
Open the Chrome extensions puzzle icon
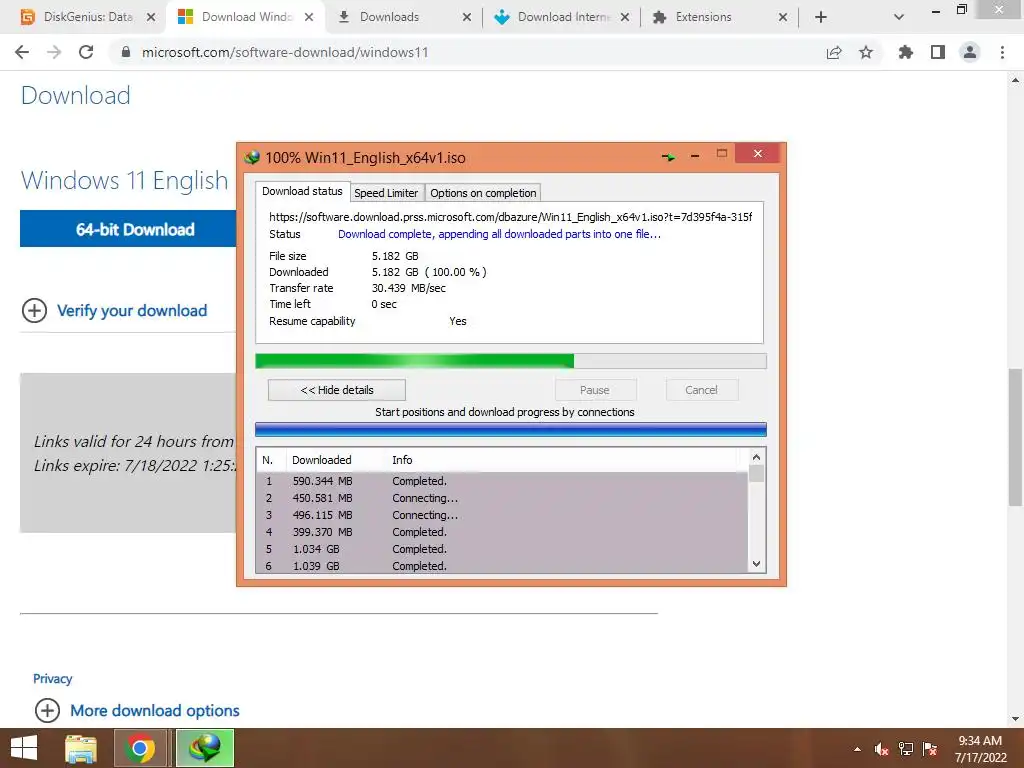906,52
